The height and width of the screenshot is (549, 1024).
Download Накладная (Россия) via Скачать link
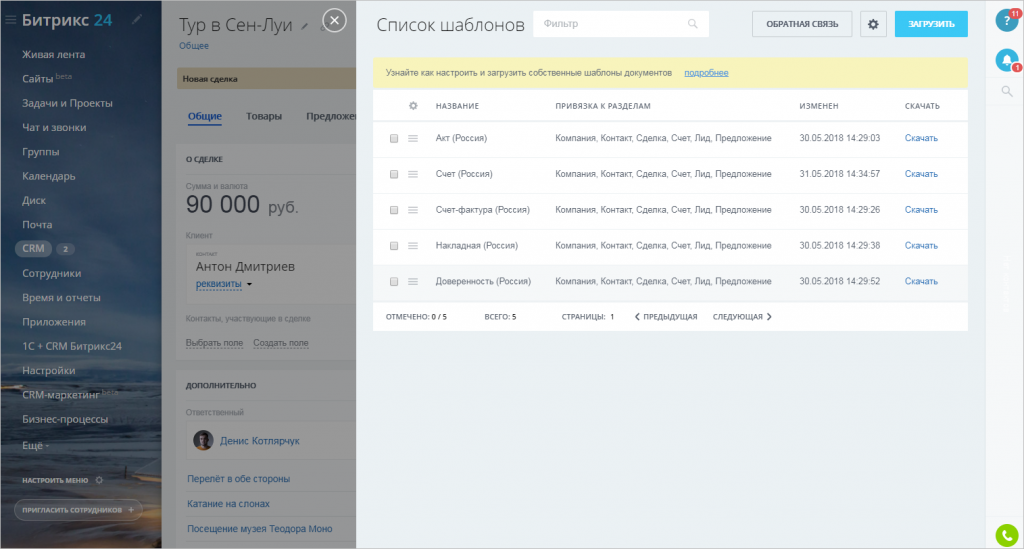921,246
